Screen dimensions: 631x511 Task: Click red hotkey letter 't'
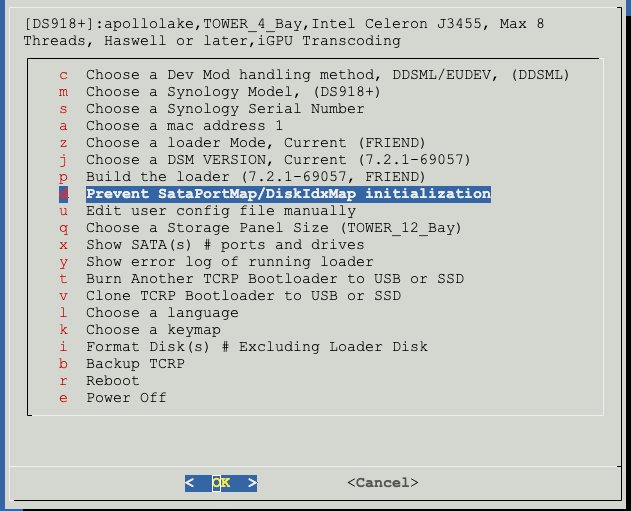pos(63,279)
